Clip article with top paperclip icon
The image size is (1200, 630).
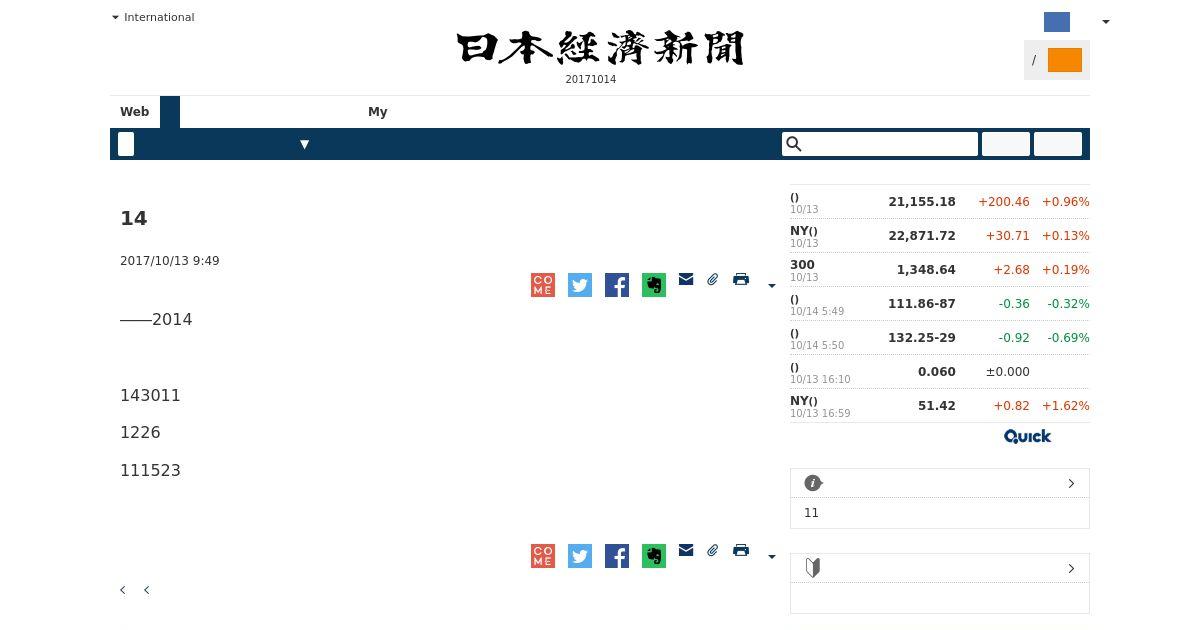713,279
